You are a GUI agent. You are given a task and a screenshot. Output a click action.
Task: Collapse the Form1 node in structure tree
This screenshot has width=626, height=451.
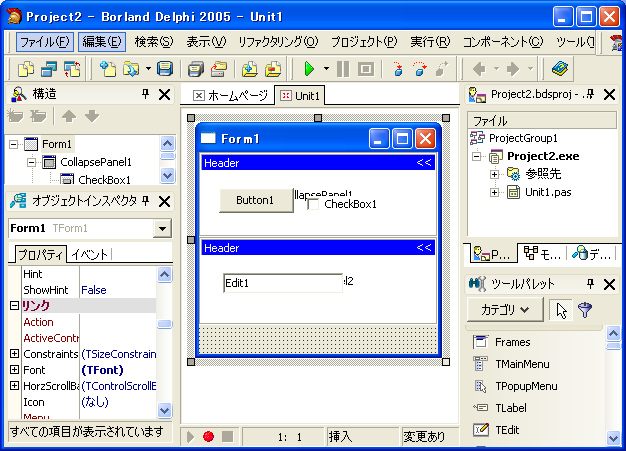pos(14,144)
